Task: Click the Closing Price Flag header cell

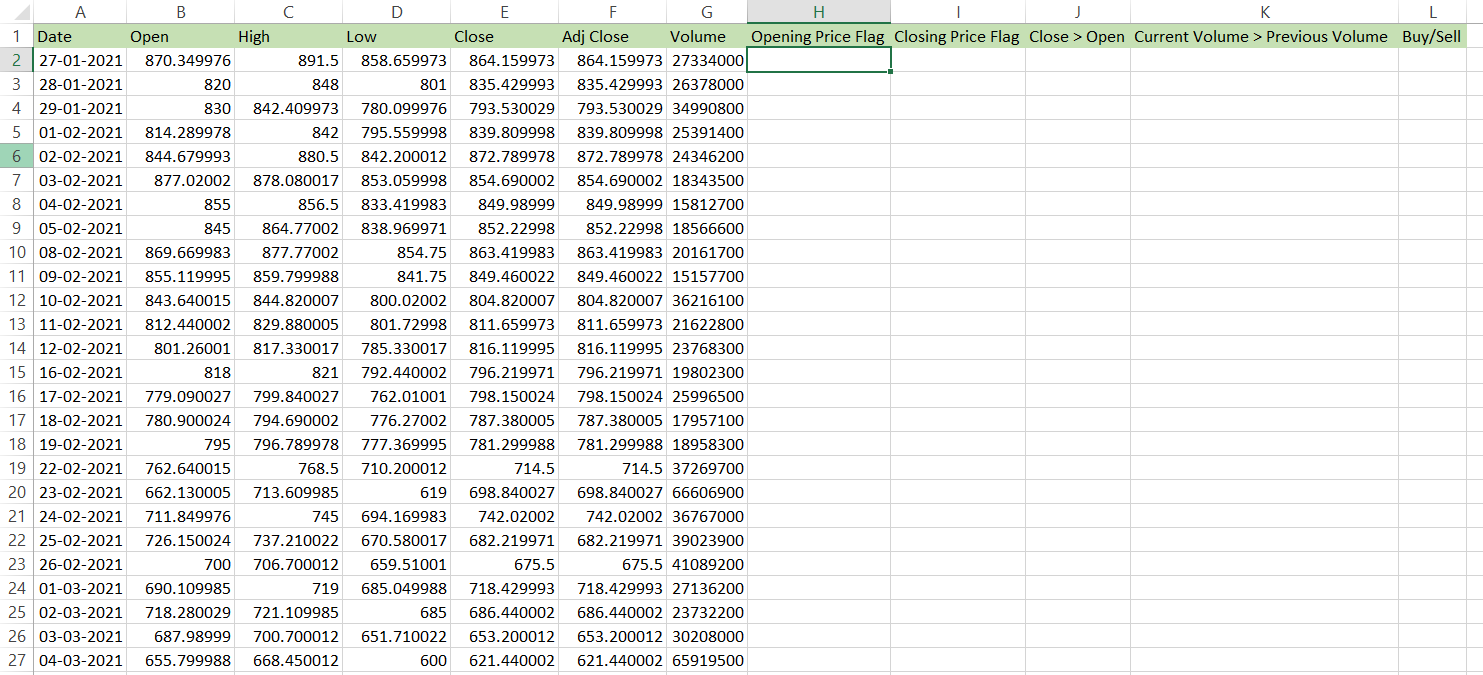Action: pyautogui.click(x=957, y=37)
